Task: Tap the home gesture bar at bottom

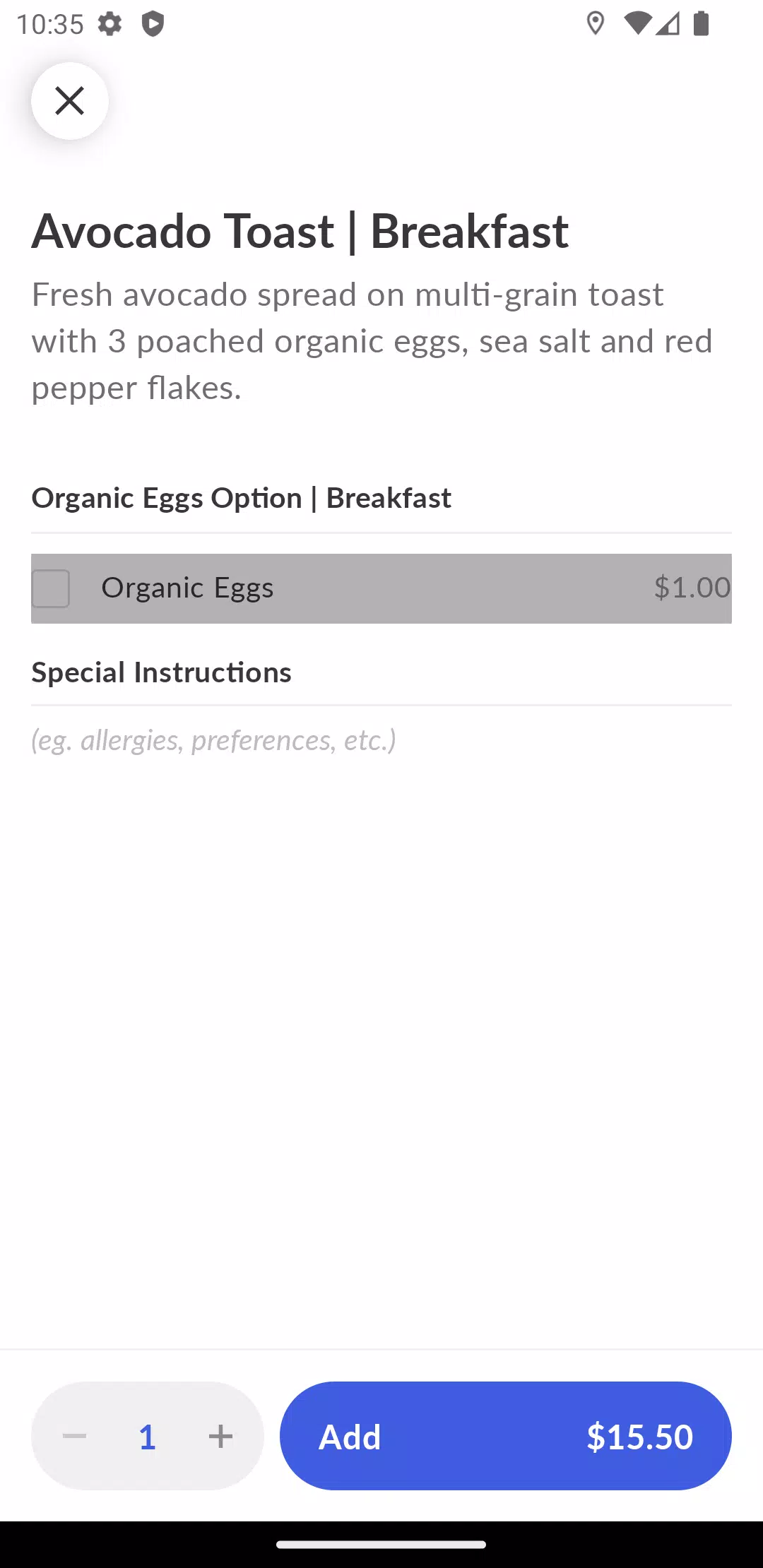Action: (381, 1545)
